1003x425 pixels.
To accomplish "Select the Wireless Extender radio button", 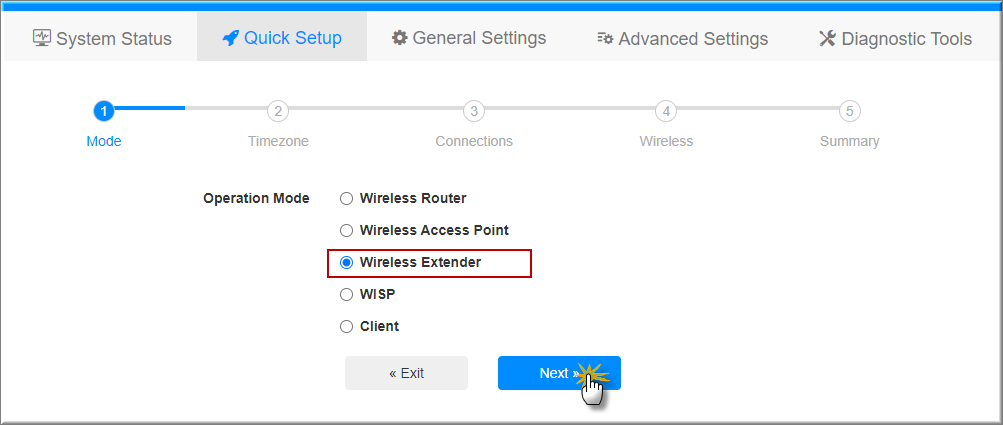I will pos(347,262).
